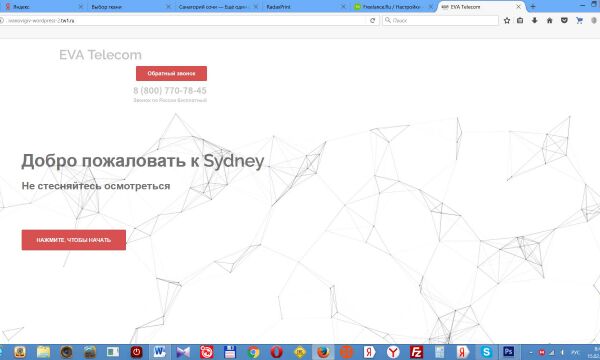Close the EVA Telecom tab

(x=518, y=7)
